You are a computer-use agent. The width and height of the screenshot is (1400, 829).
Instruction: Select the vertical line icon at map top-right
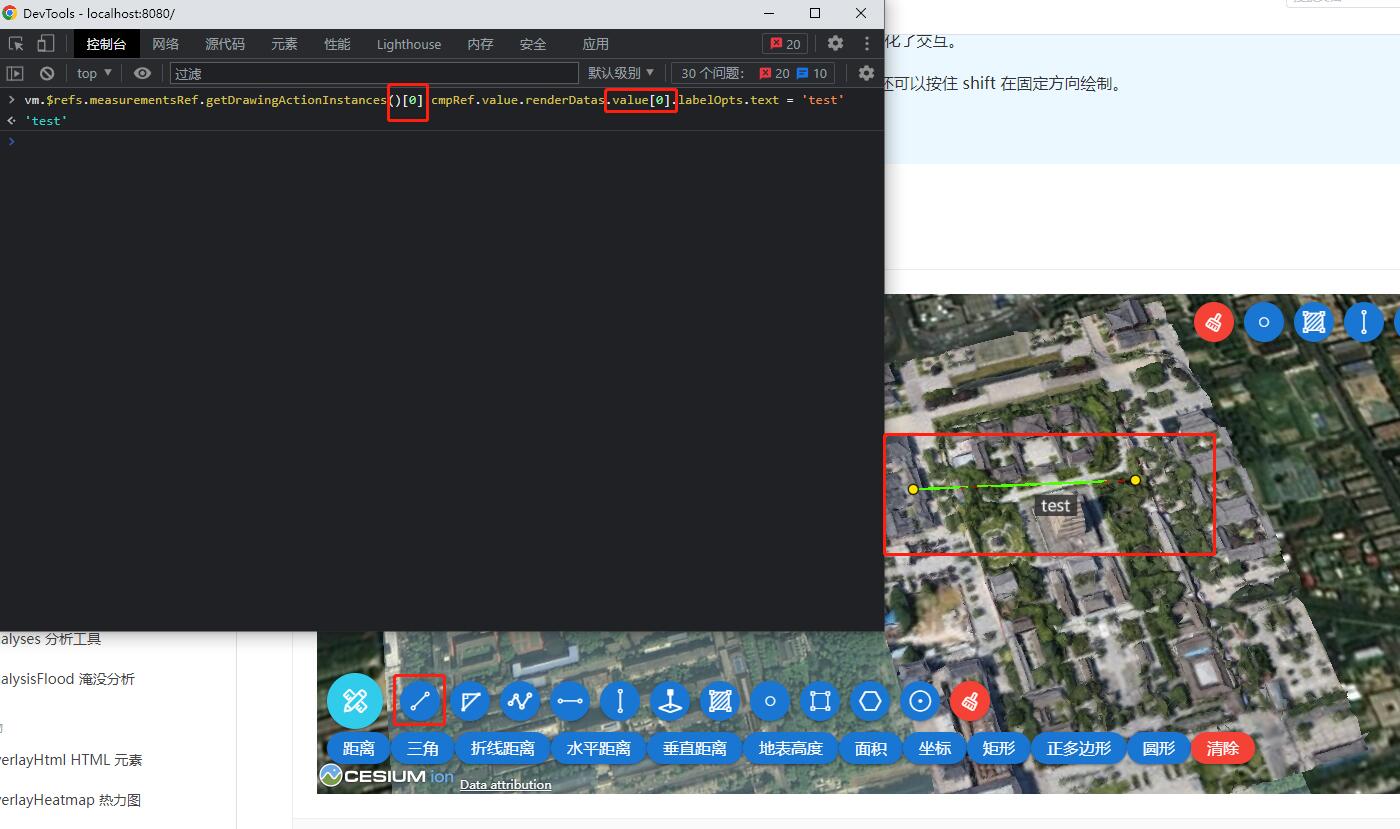[x=1364, y=322]
